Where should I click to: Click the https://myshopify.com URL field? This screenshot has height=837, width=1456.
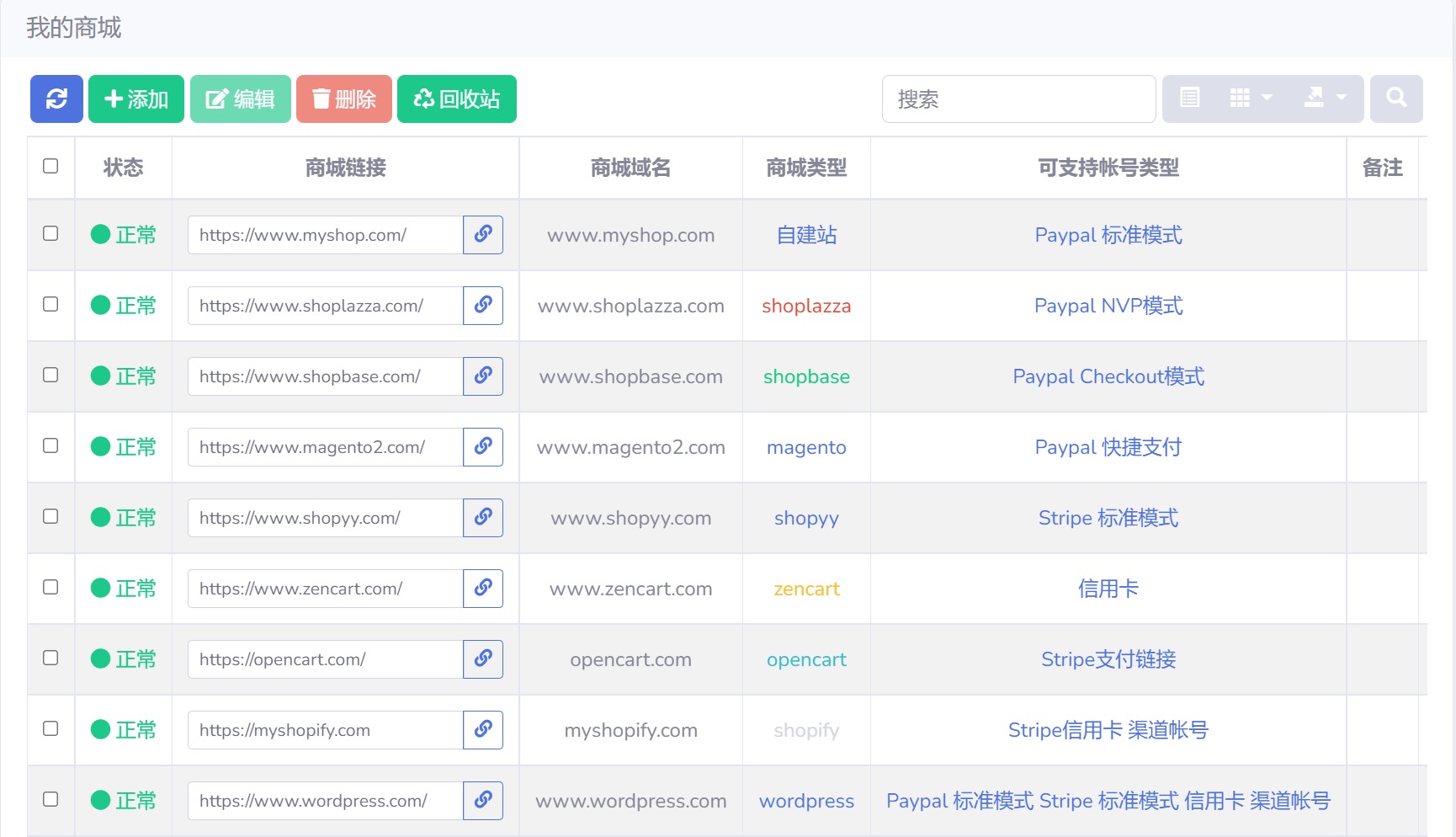[x=326, y=730]
